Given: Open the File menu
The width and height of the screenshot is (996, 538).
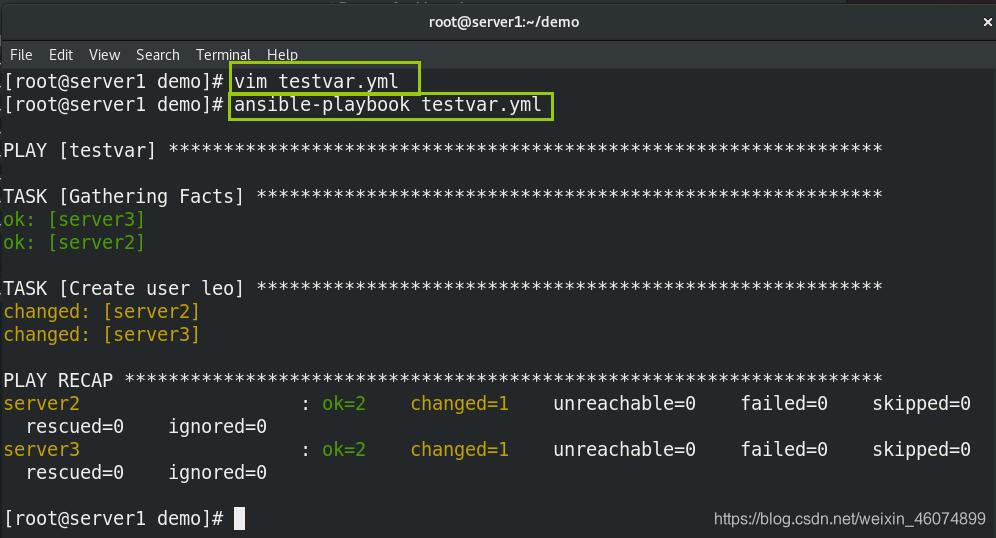Looking at the screenshot, I should point(21,55).
